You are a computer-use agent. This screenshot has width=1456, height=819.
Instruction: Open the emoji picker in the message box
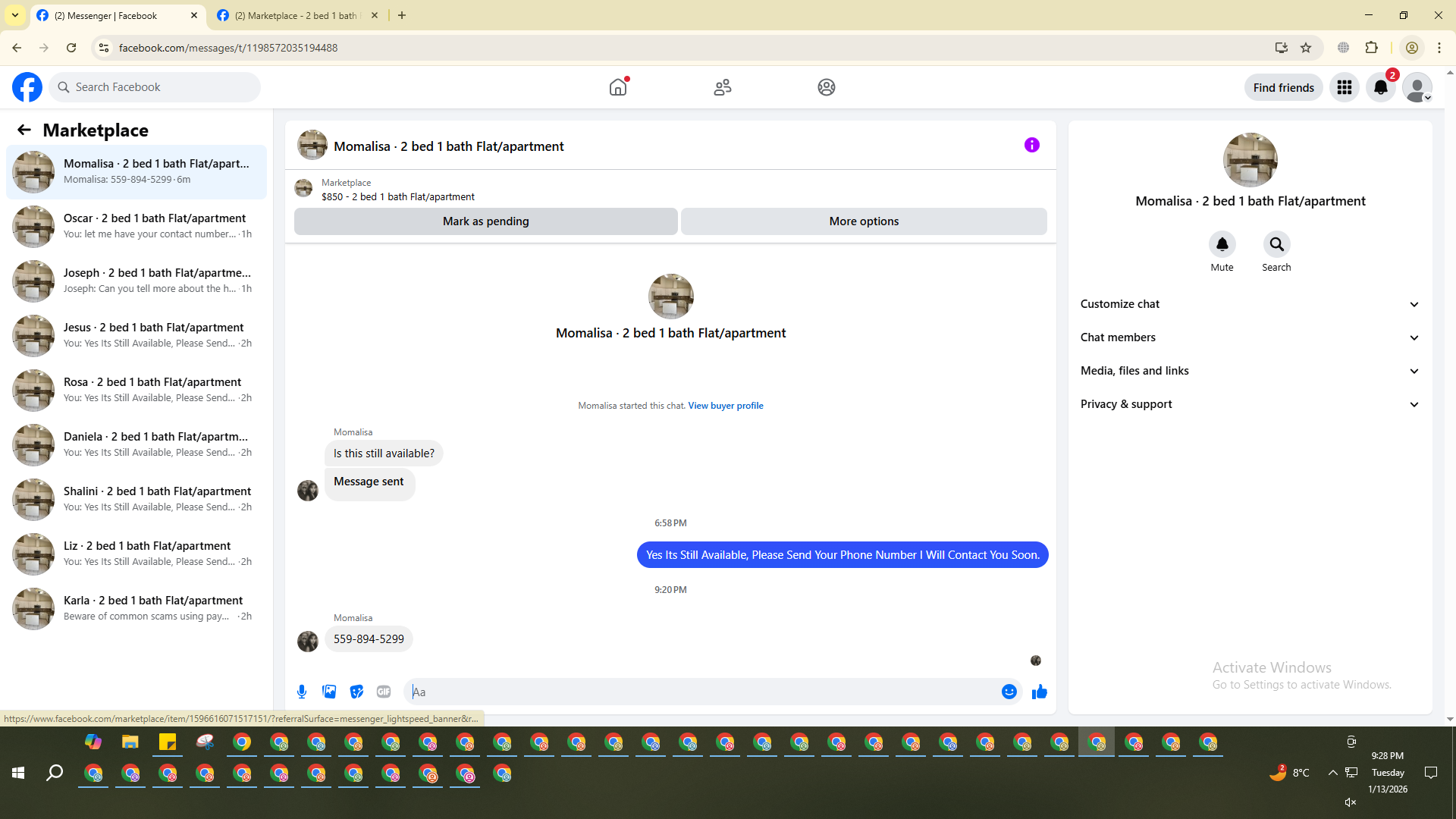tap(1009, 692)
